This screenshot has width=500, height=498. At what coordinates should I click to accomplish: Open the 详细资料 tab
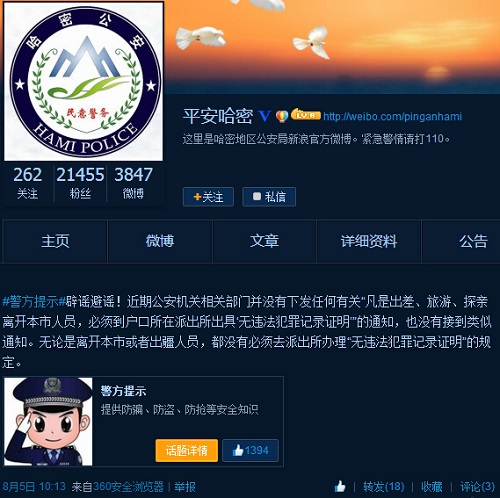point(369,241)
